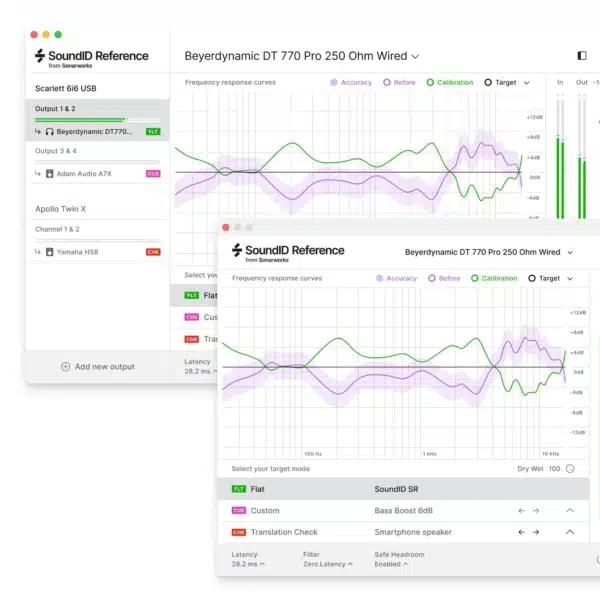Click Smartphone speaker preset label
Image resolution: width=600 pixels, height=600 pixels.
(413, 532)
